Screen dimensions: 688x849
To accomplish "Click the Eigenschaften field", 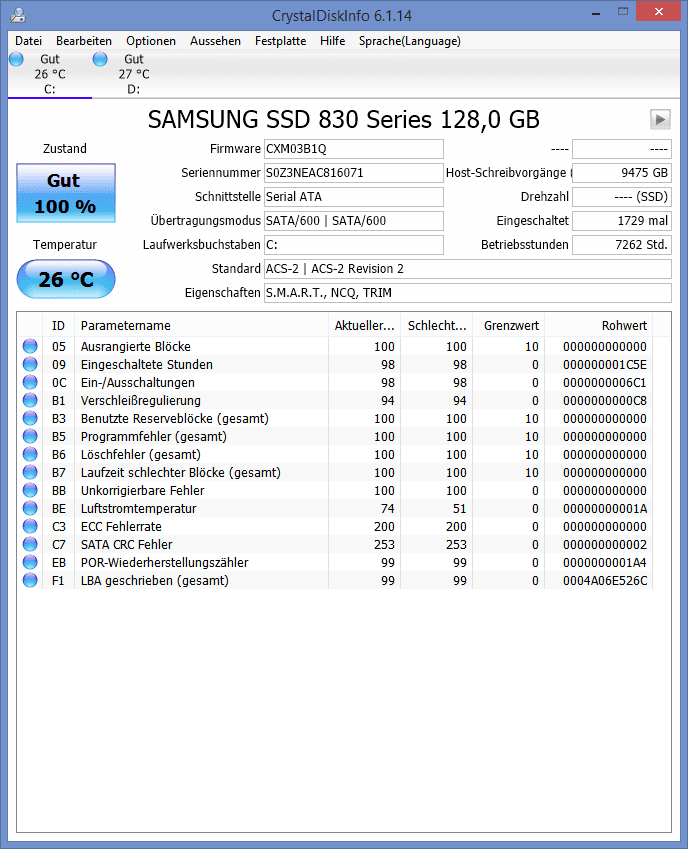I will pos(468,292).
